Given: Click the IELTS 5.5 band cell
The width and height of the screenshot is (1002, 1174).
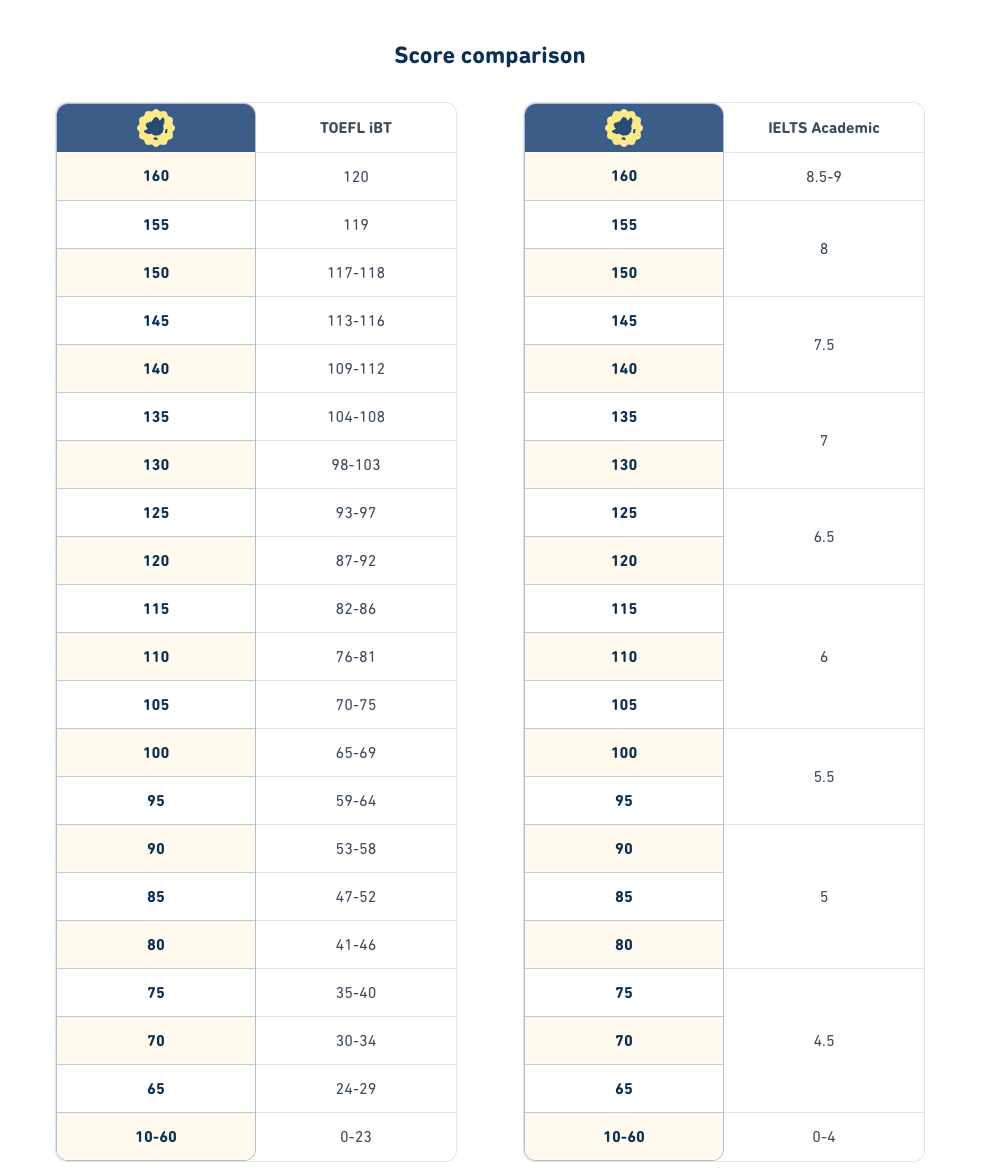Looking at the screenshot, I should (824, 777).
